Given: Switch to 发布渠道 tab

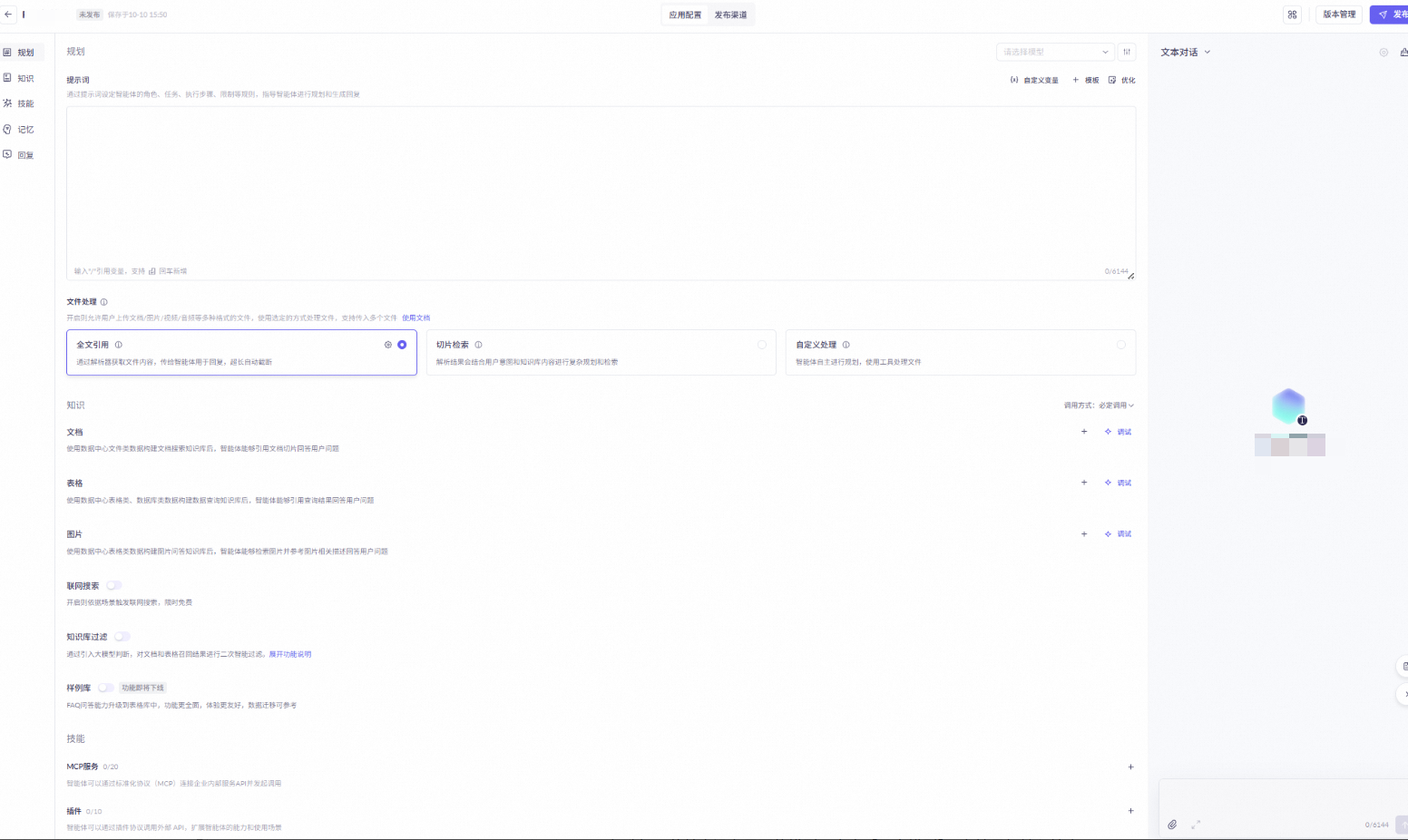Looking at the screenshot, I should (730, 15).
